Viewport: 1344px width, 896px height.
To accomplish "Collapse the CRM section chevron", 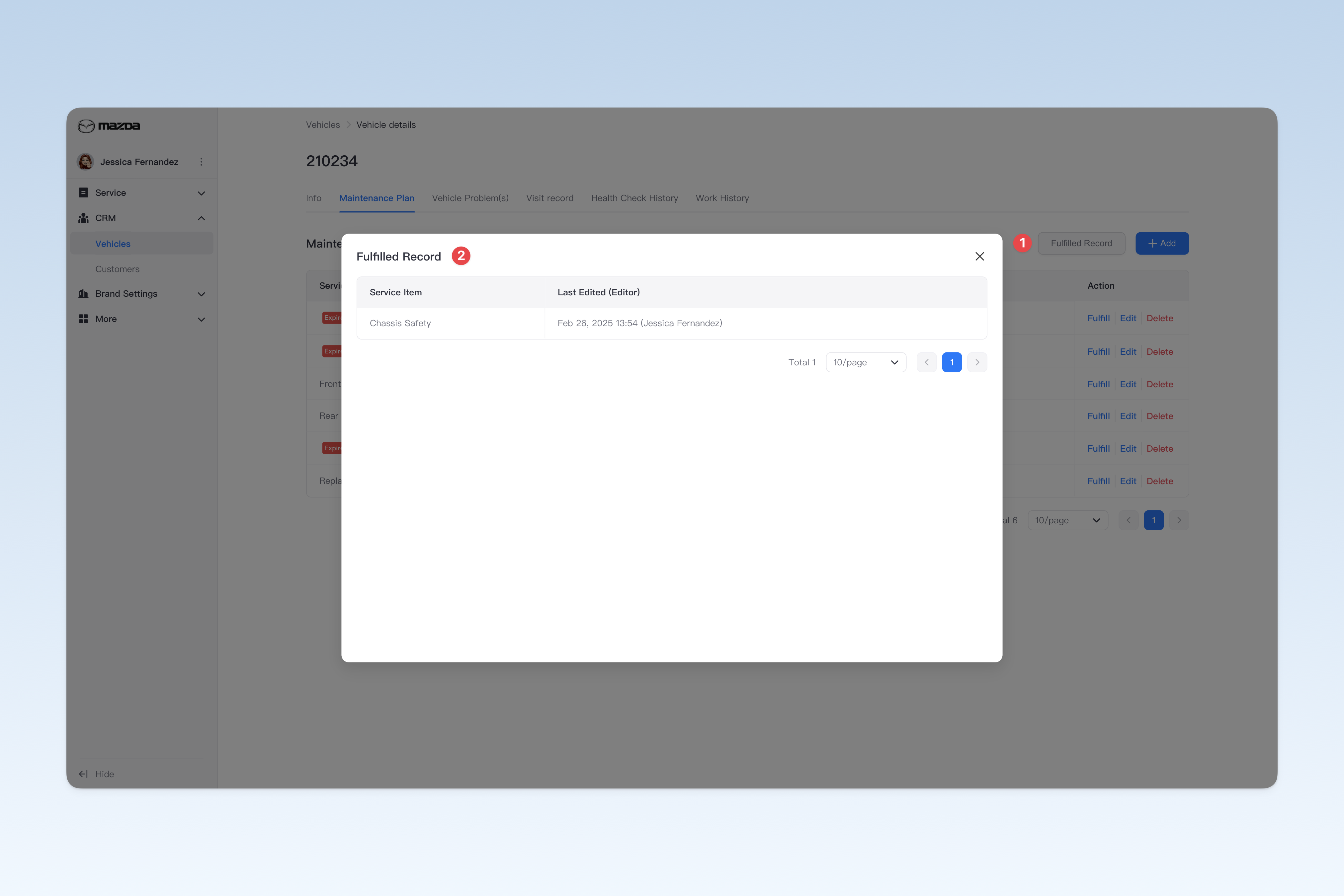I will tap(201, 218).
